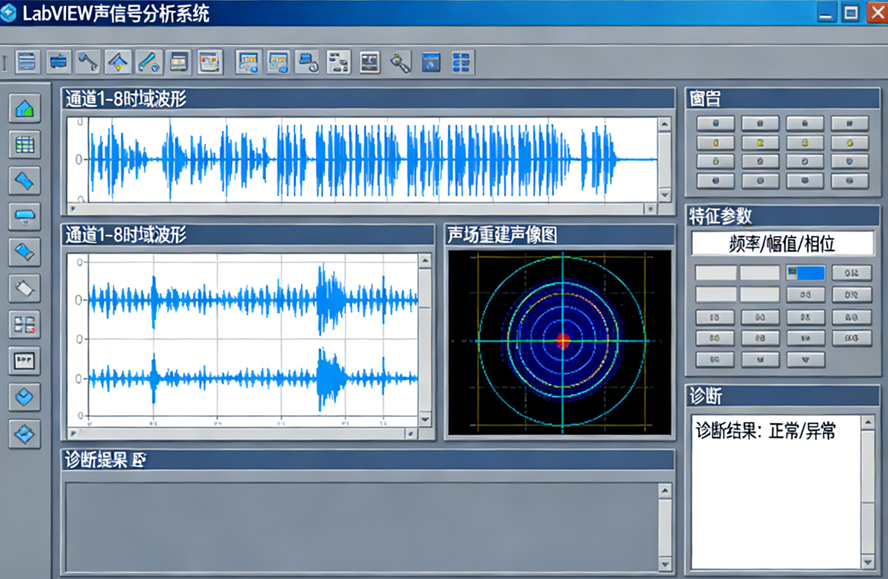
Task: Toggle the top-right button in 窗口 panel
Action: (850, 123)
